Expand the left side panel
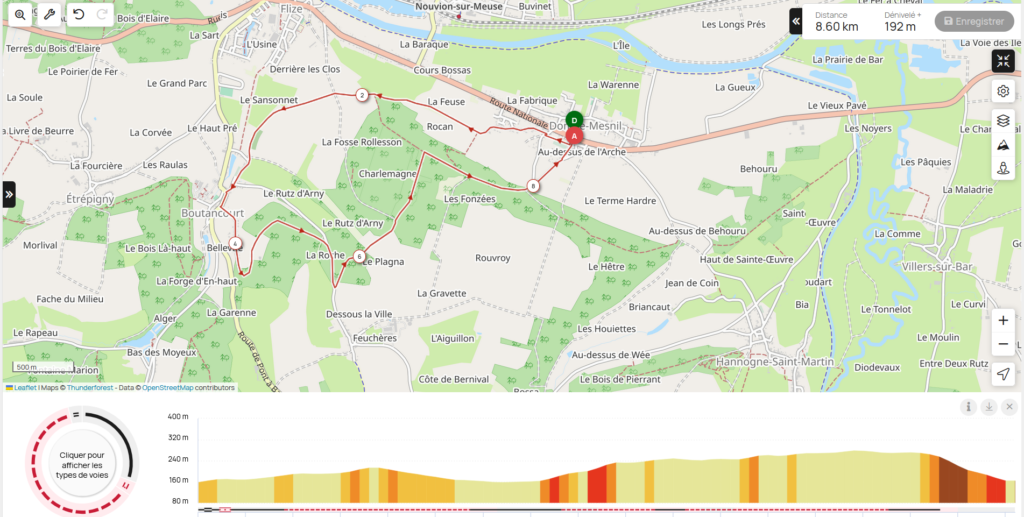The height and width of the screenshot is (517, 1024). tap(9, 195)
